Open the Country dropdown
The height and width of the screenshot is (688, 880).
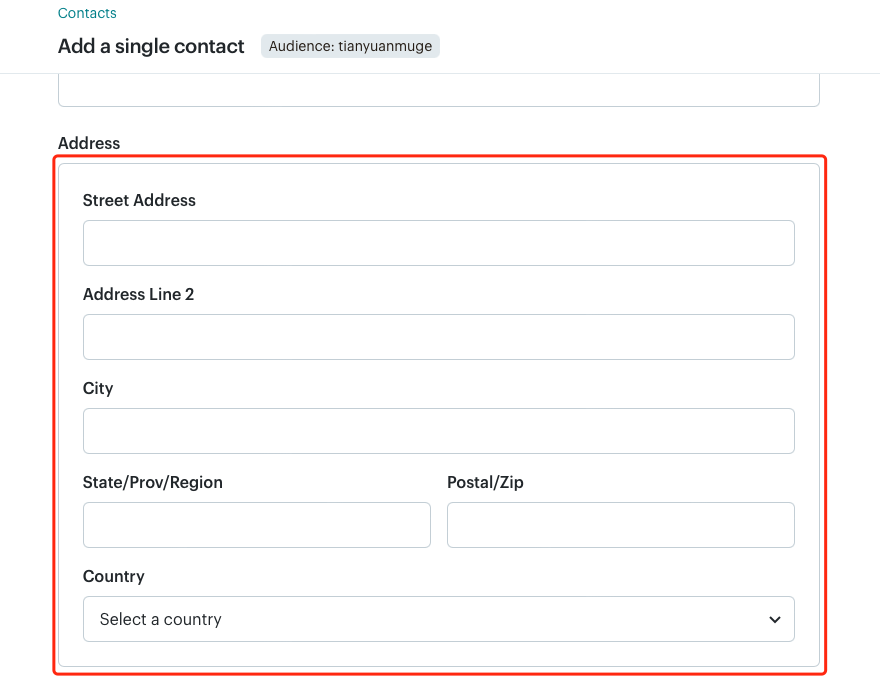(439, 619)
